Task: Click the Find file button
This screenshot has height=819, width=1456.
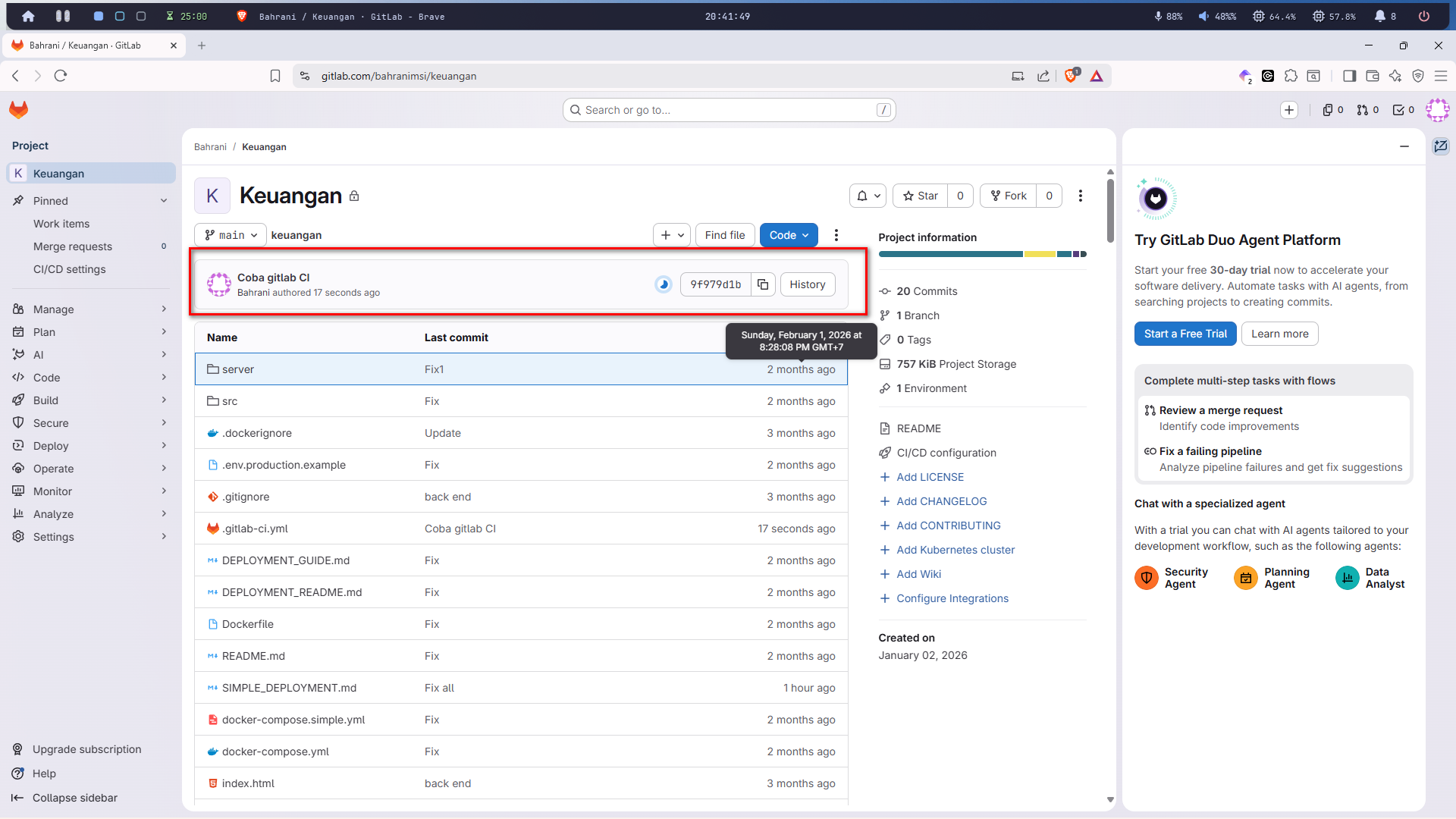Action: point(725,235)
